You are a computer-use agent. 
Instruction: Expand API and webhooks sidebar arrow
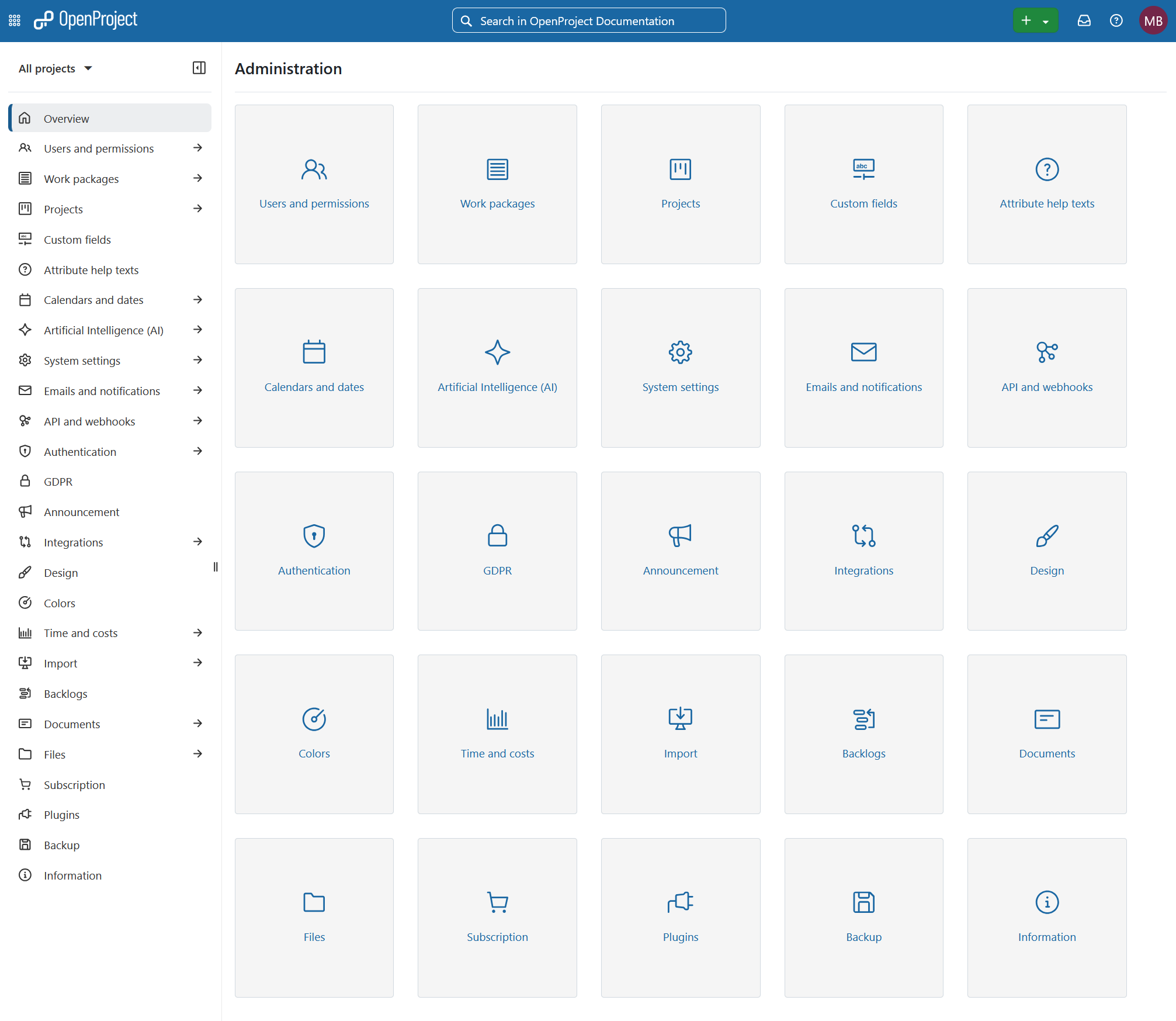(198, 421)
